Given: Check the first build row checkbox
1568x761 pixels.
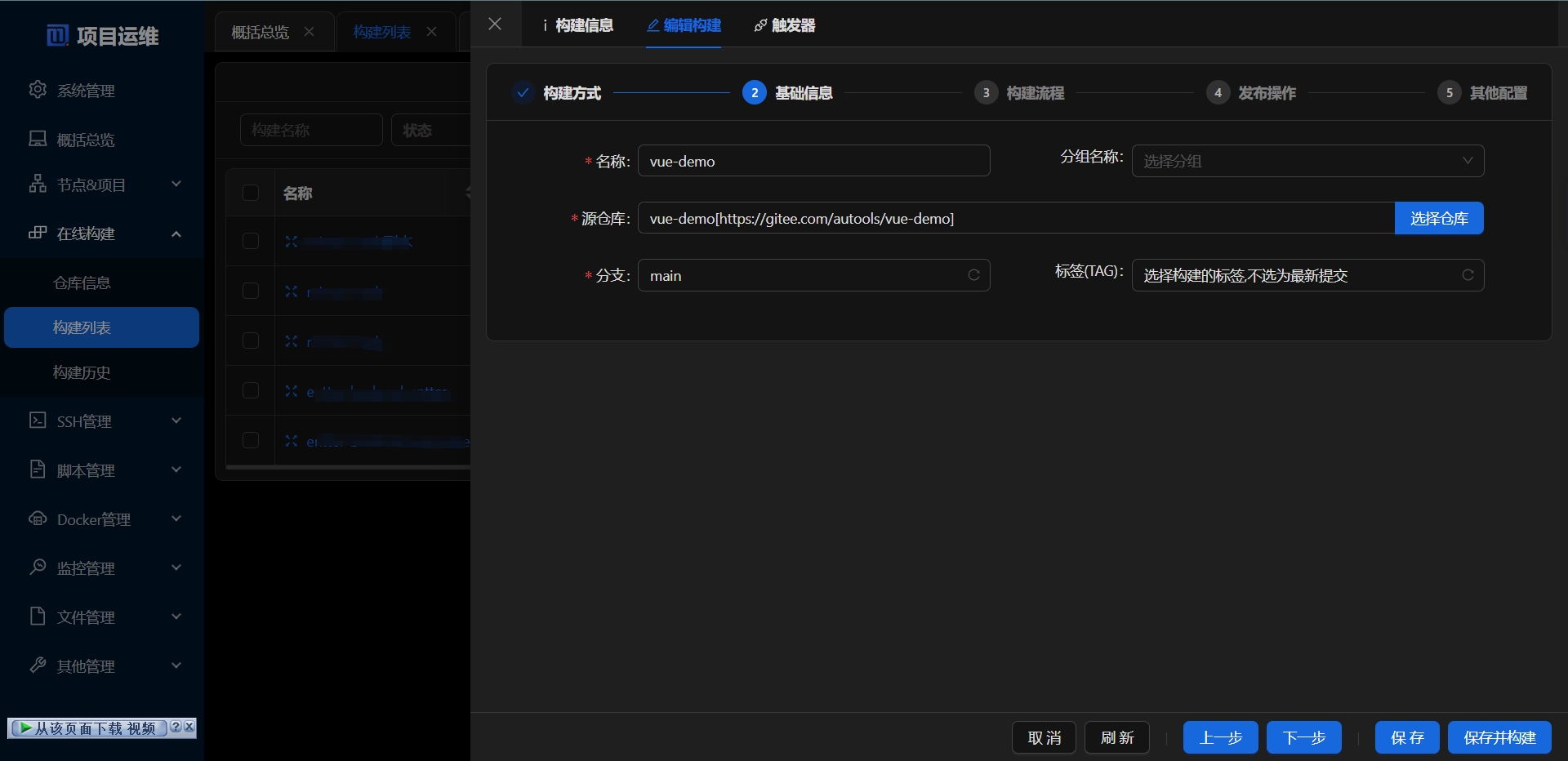Looking at the screenshot, I should click(x=251, y=241).
